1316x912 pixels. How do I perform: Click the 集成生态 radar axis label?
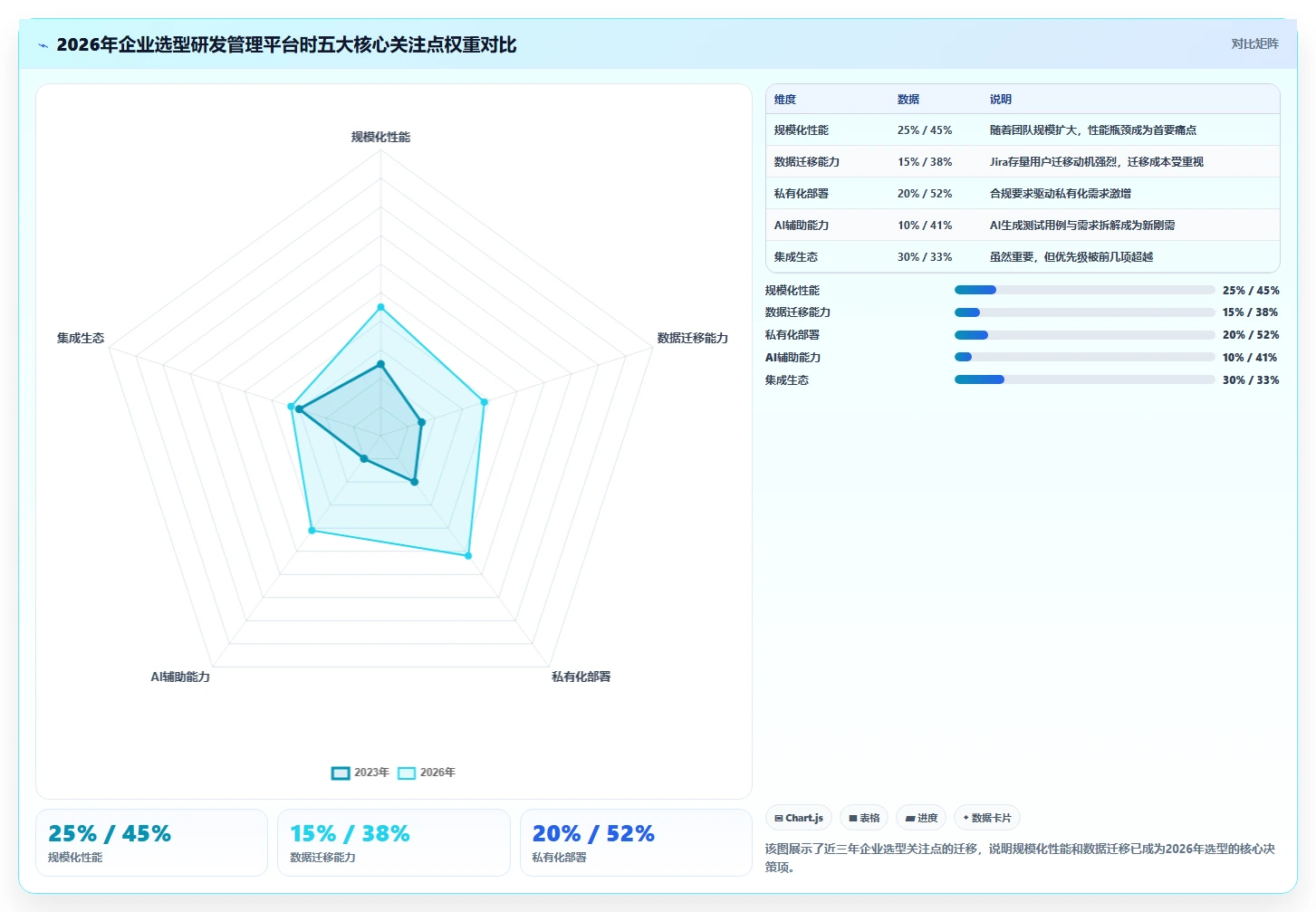tap(81, 338)
